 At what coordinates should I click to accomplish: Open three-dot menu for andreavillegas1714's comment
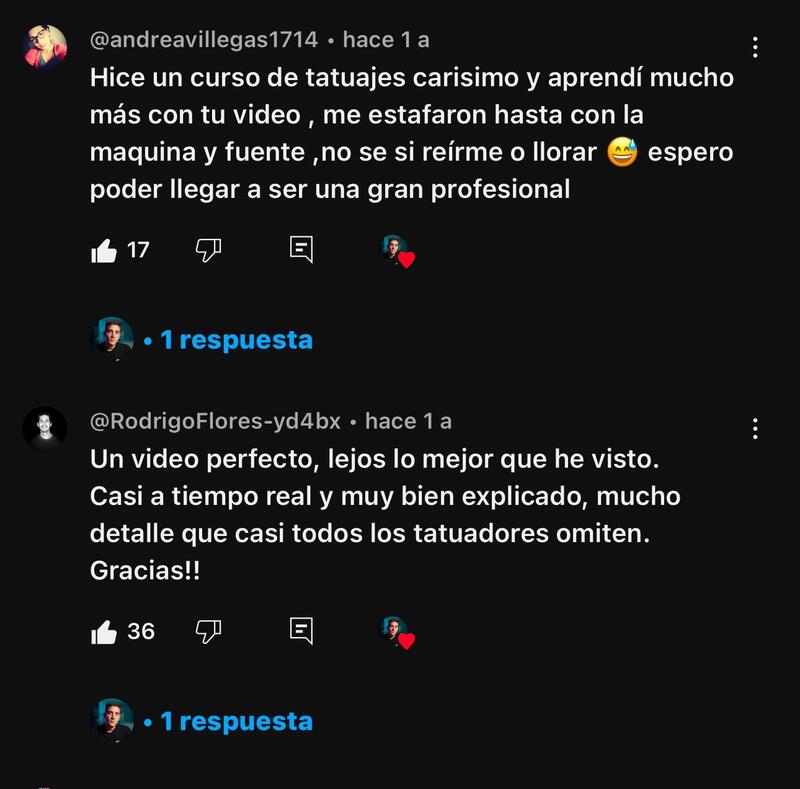[x=755, y=47]
